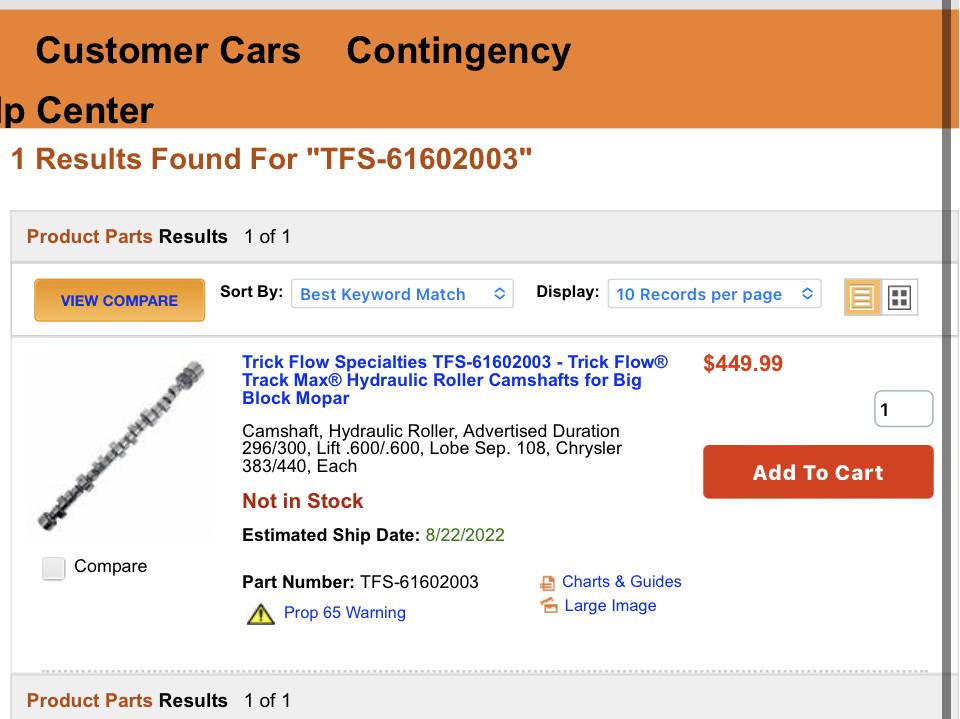The image size is (960, 719).
Task: Click the Prop 65 warning triangle icon
Action: (260, 613)
